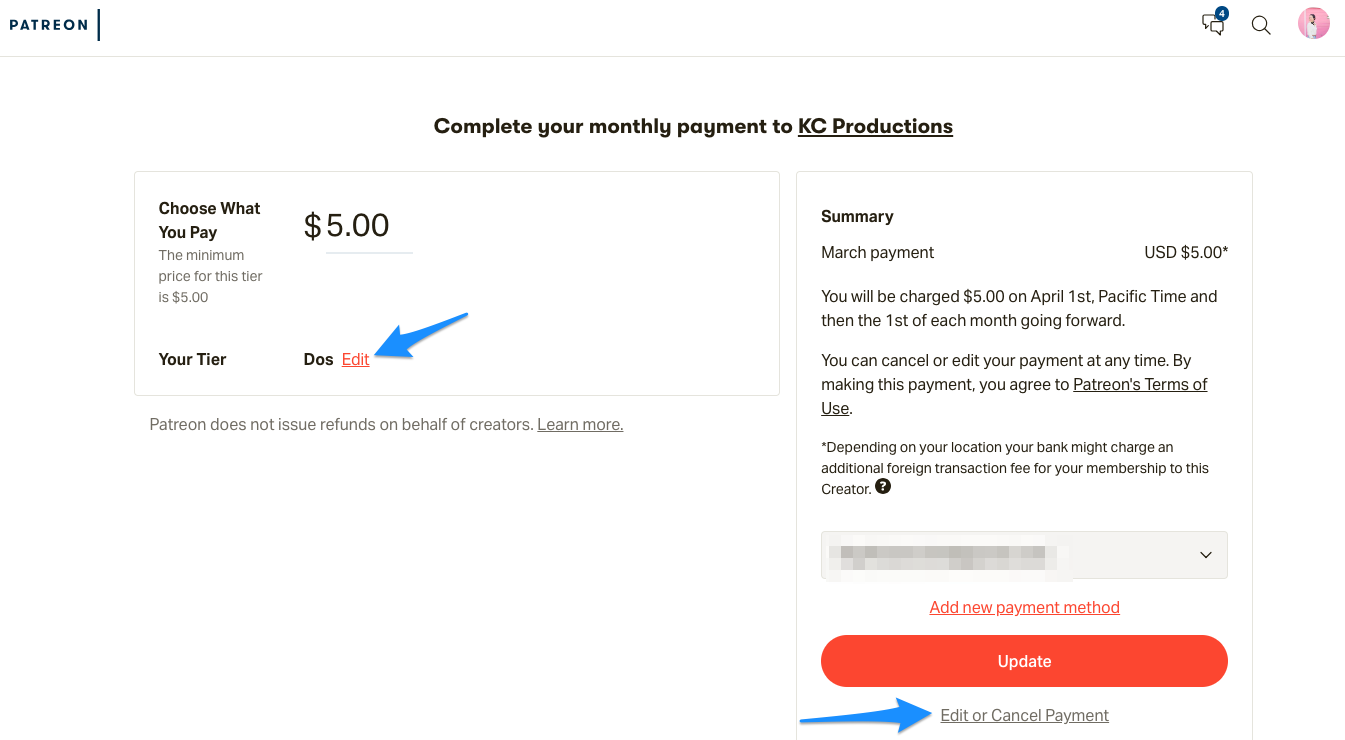Click the Choose What You Pay label
The height and width of the screenshot is (740, 1345).
(209, 220)
